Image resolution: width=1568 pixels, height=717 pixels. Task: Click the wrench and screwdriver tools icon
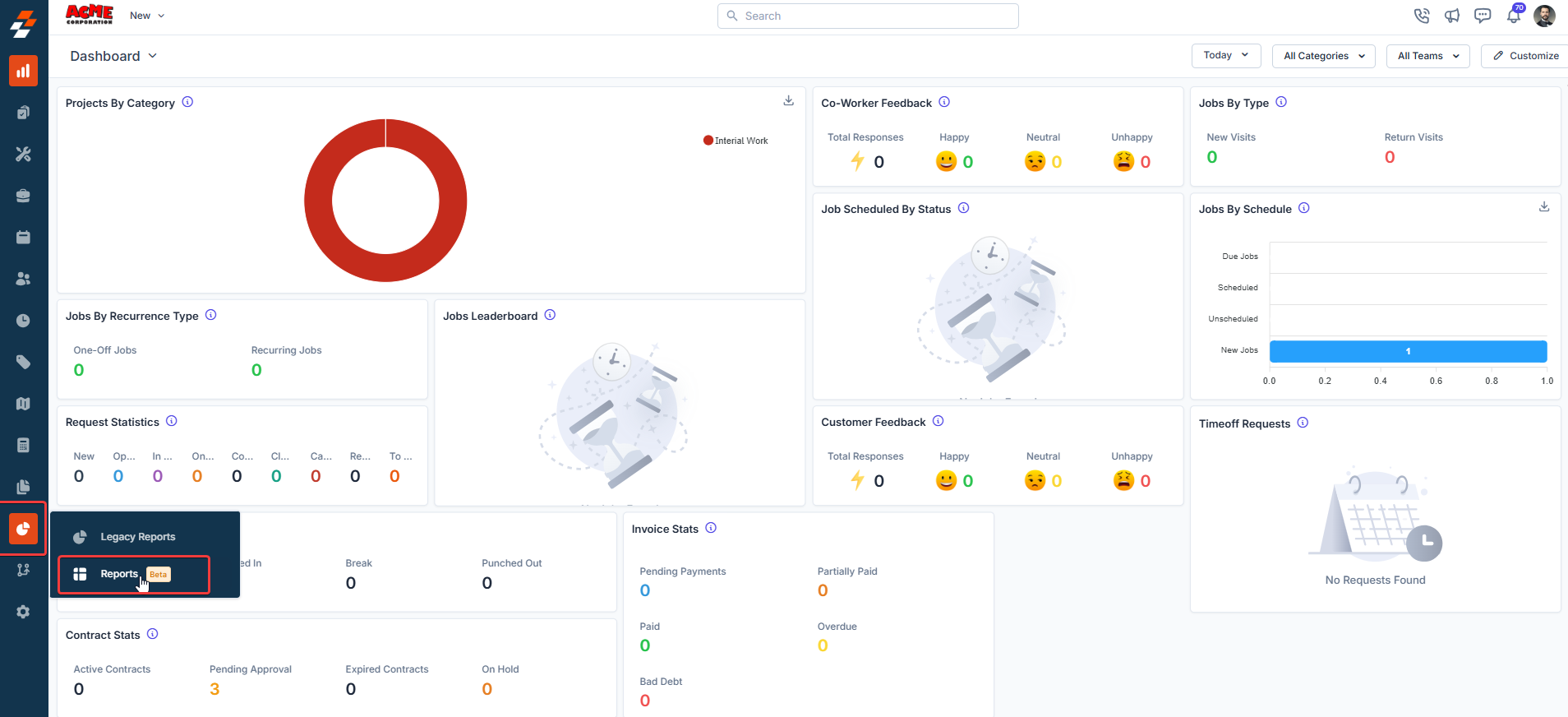(23, 154)
